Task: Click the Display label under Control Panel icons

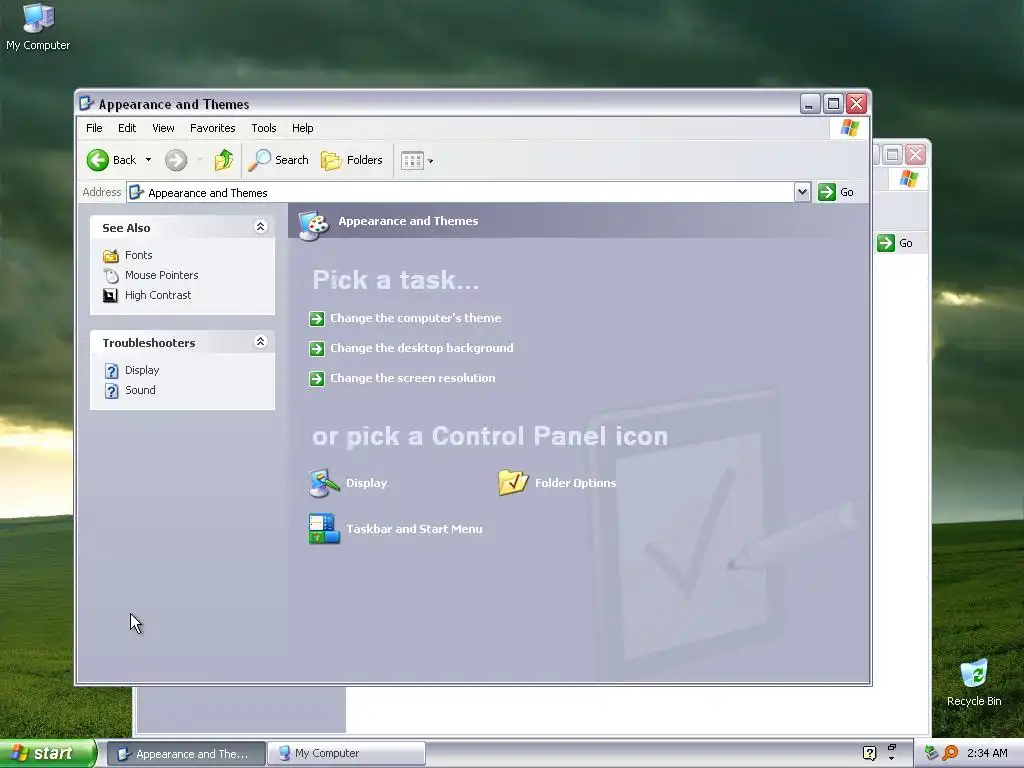Action: [x=366, y=483]
